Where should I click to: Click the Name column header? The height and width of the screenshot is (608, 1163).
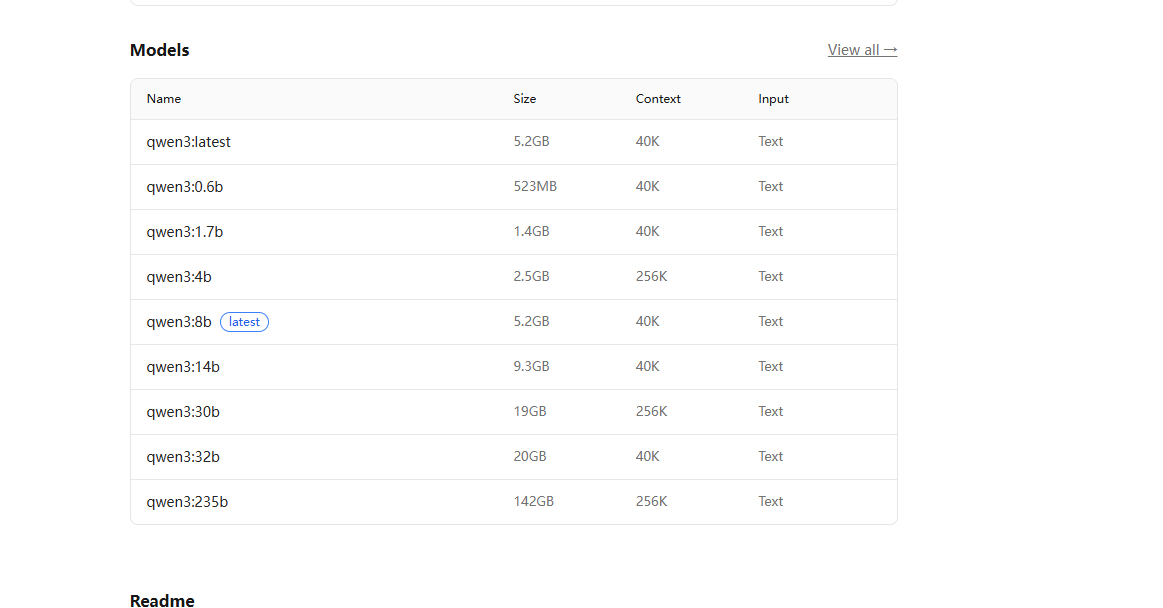pyautogui.click(x=164, y=99)
